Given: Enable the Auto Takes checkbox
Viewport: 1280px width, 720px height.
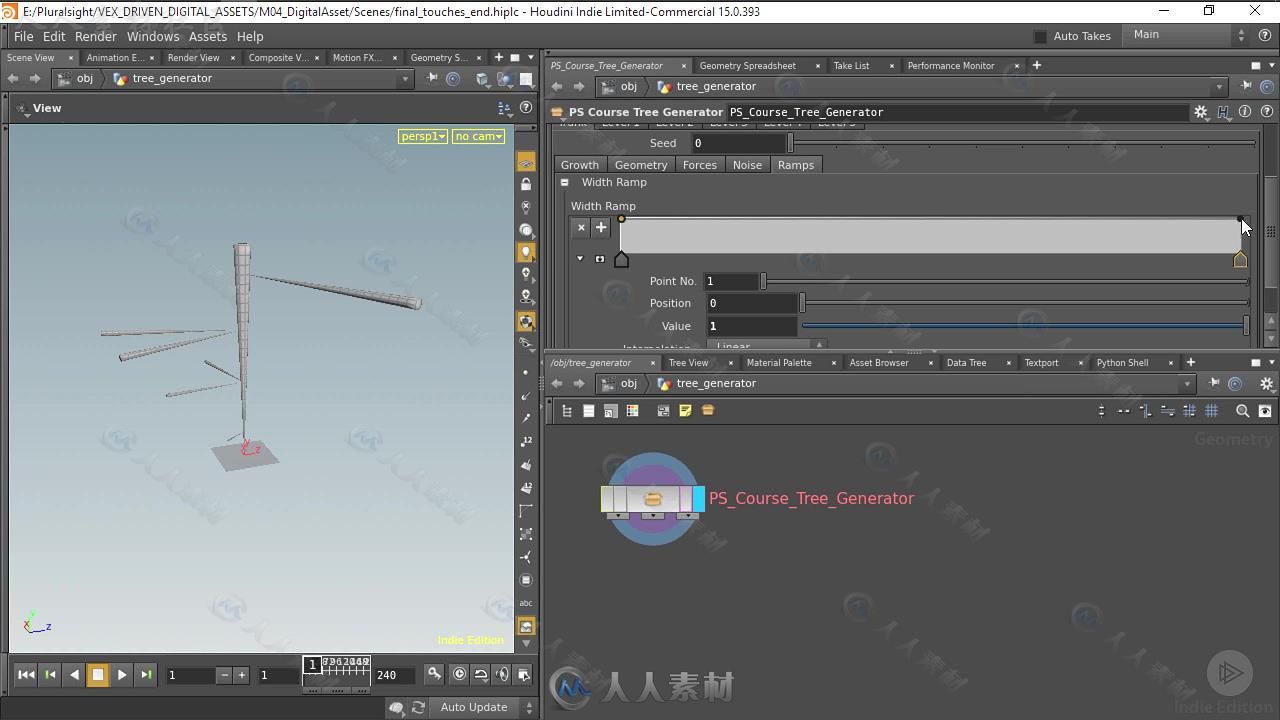Looking at the screenshot, I should [1040, 36].
